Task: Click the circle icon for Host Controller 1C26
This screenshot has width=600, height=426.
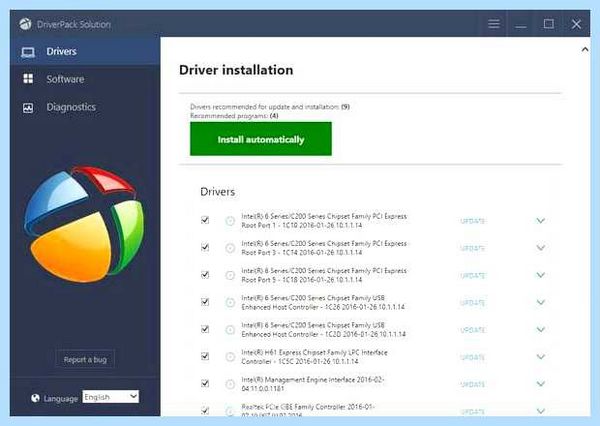Action: (x=230, y=302)
